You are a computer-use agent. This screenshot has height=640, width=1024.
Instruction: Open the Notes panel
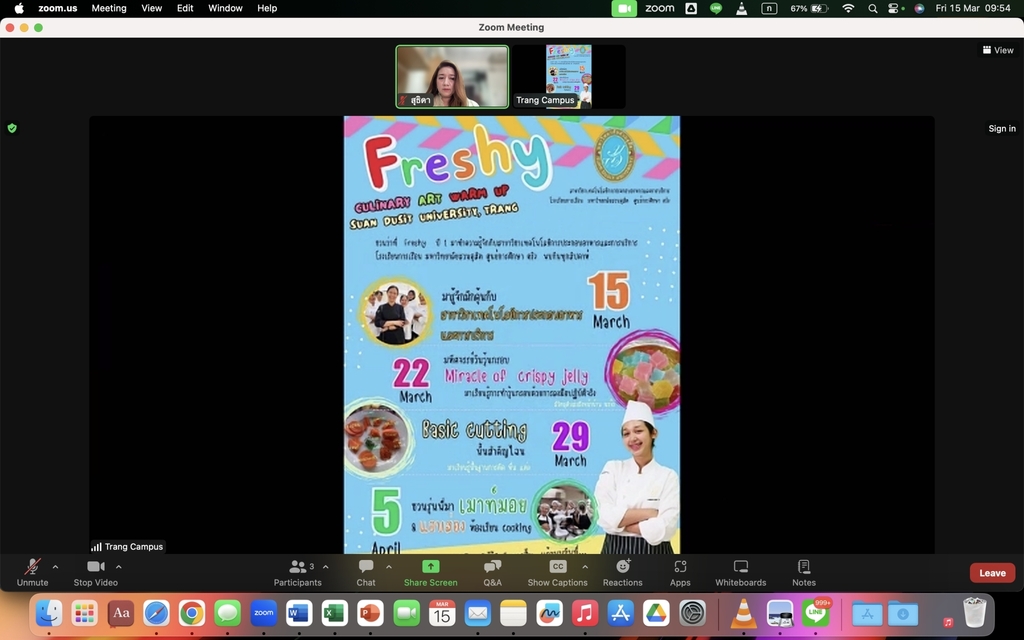[804, 572]
